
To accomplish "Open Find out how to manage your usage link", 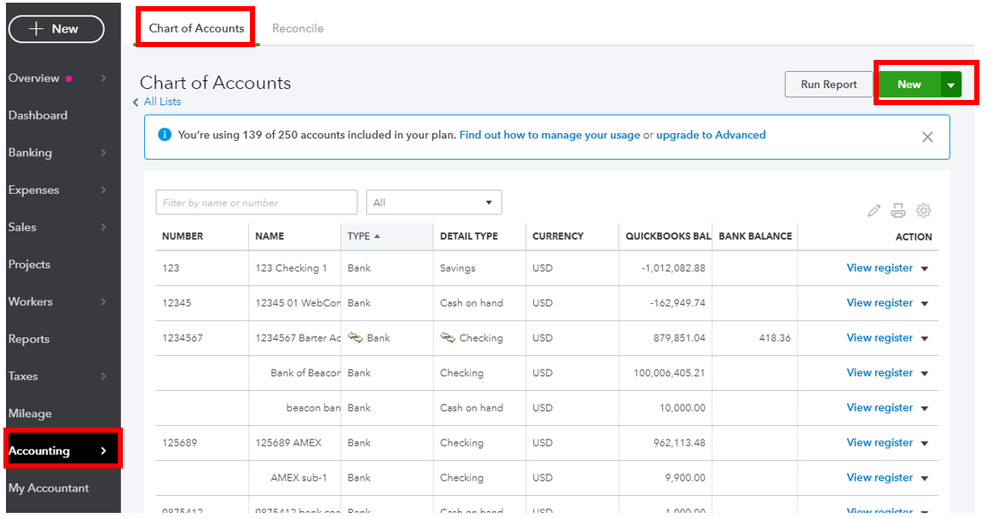I will pos(549,135).
